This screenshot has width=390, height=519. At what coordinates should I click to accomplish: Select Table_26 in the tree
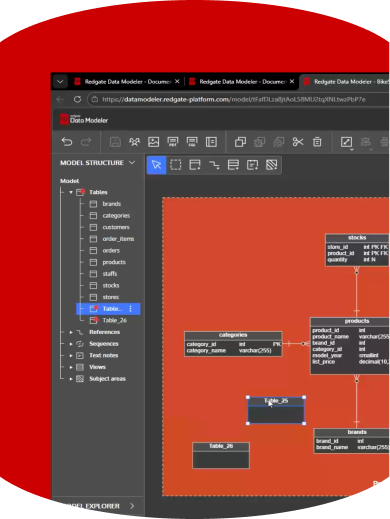click(114, 321)
